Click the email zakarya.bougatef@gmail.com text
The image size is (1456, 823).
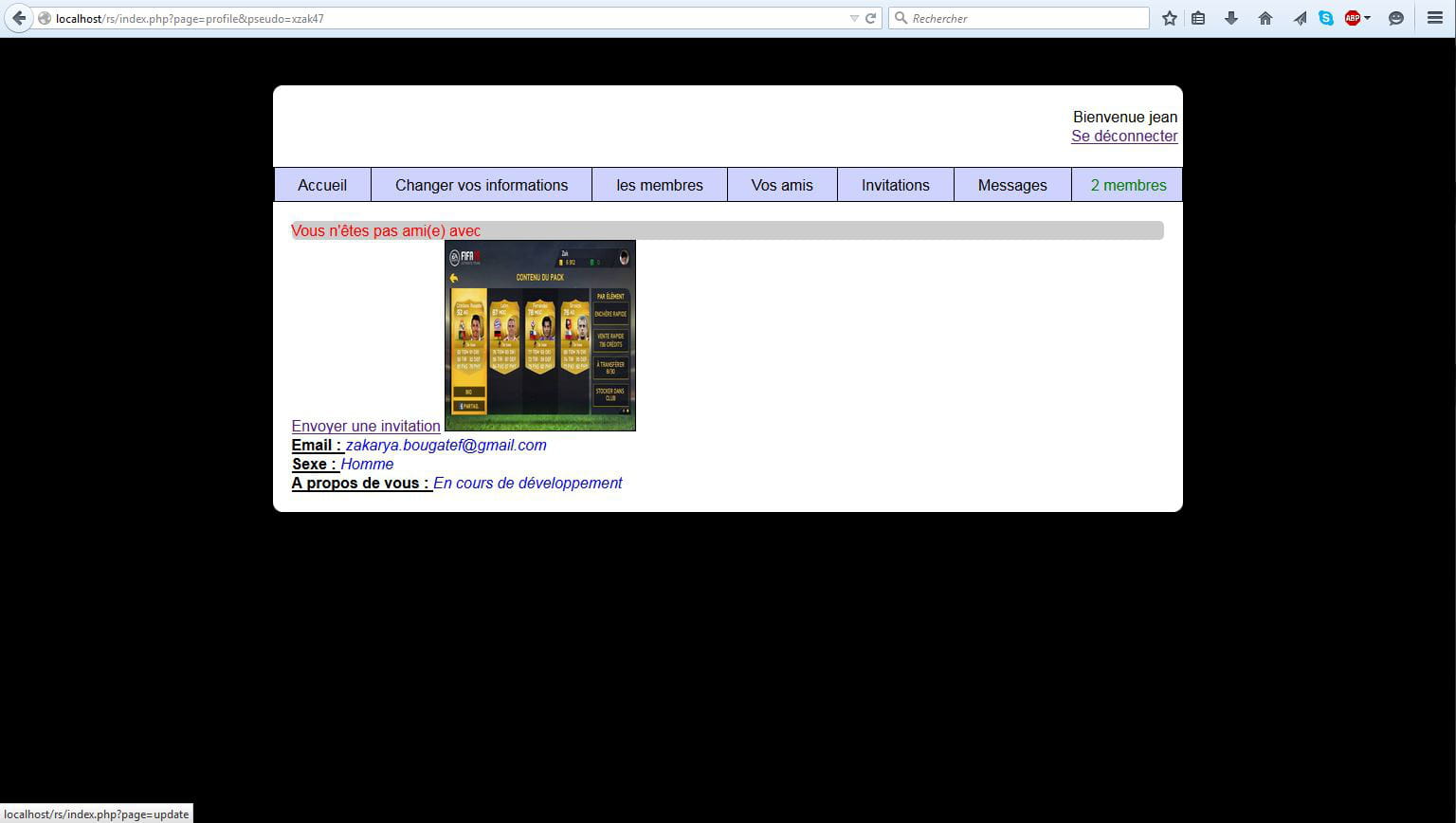click(x=446, y=445)
